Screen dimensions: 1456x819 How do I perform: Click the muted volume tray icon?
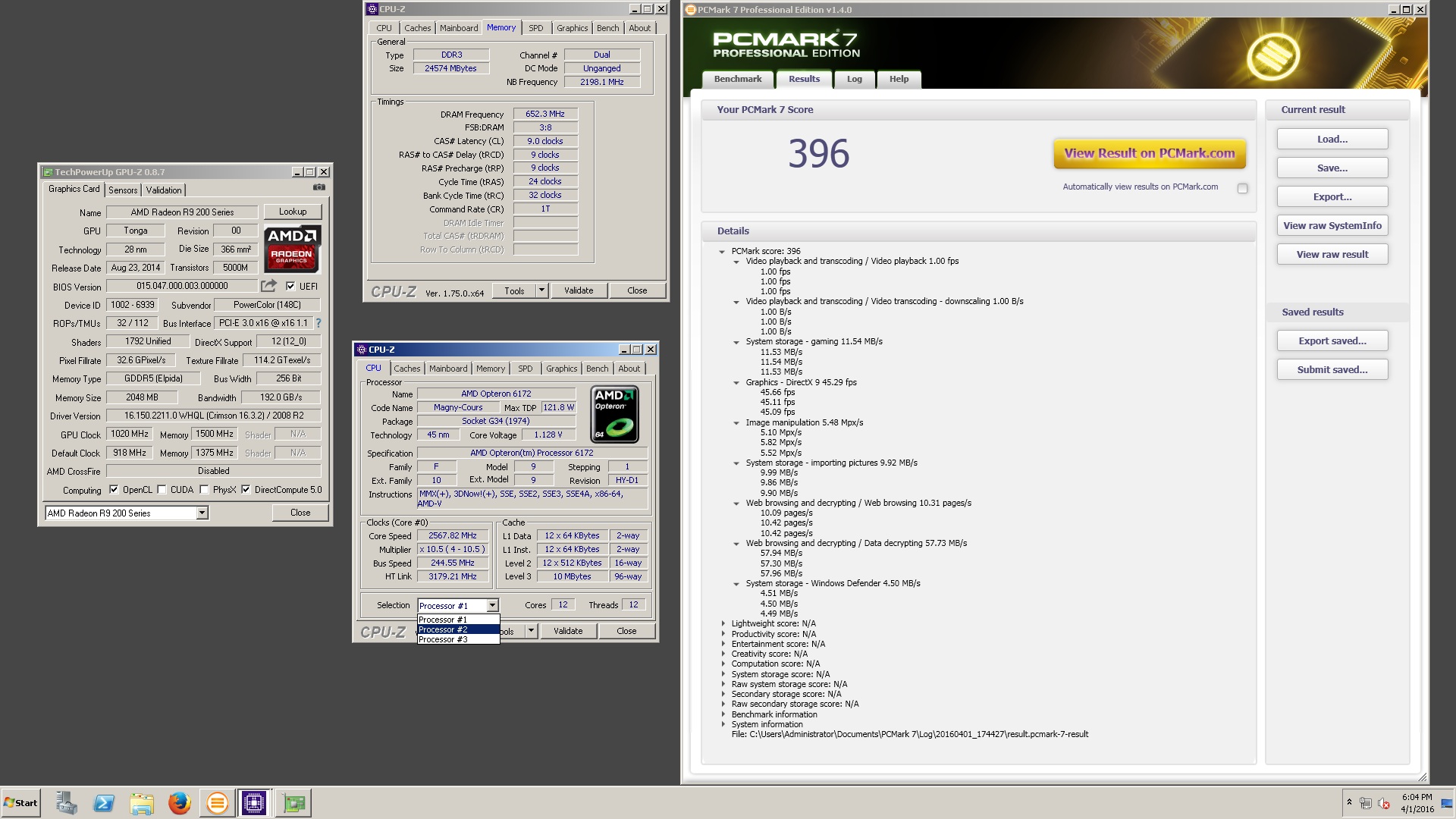[1384, 803]
